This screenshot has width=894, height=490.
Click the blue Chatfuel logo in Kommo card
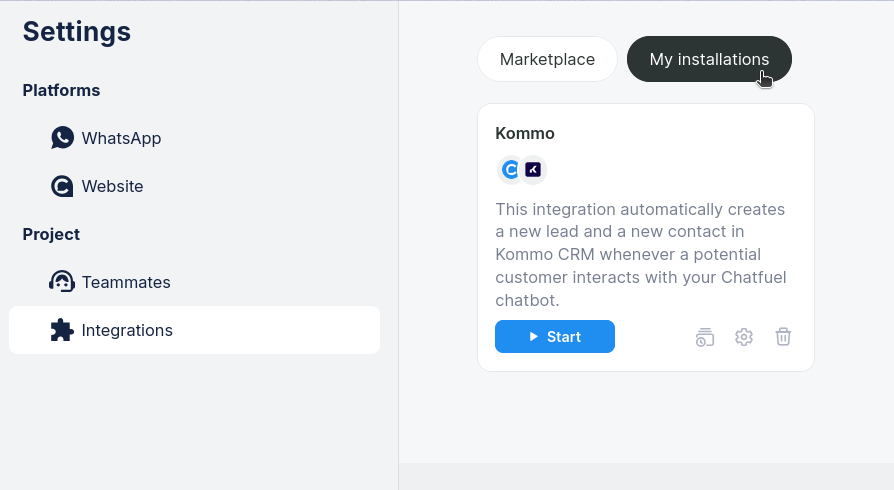coord(511,170)
